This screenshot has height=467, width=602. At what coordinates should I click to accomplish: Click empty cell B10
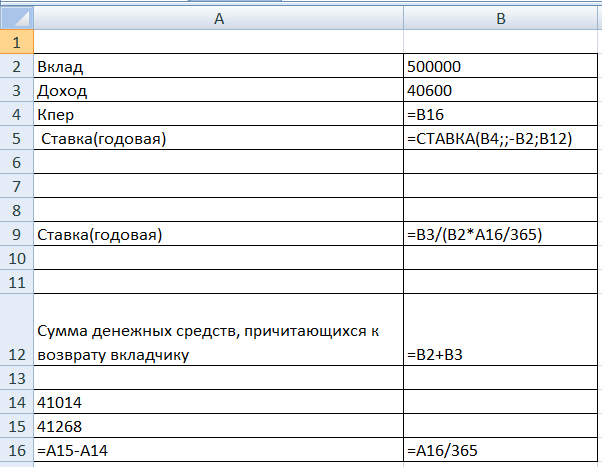coord(501,258)
